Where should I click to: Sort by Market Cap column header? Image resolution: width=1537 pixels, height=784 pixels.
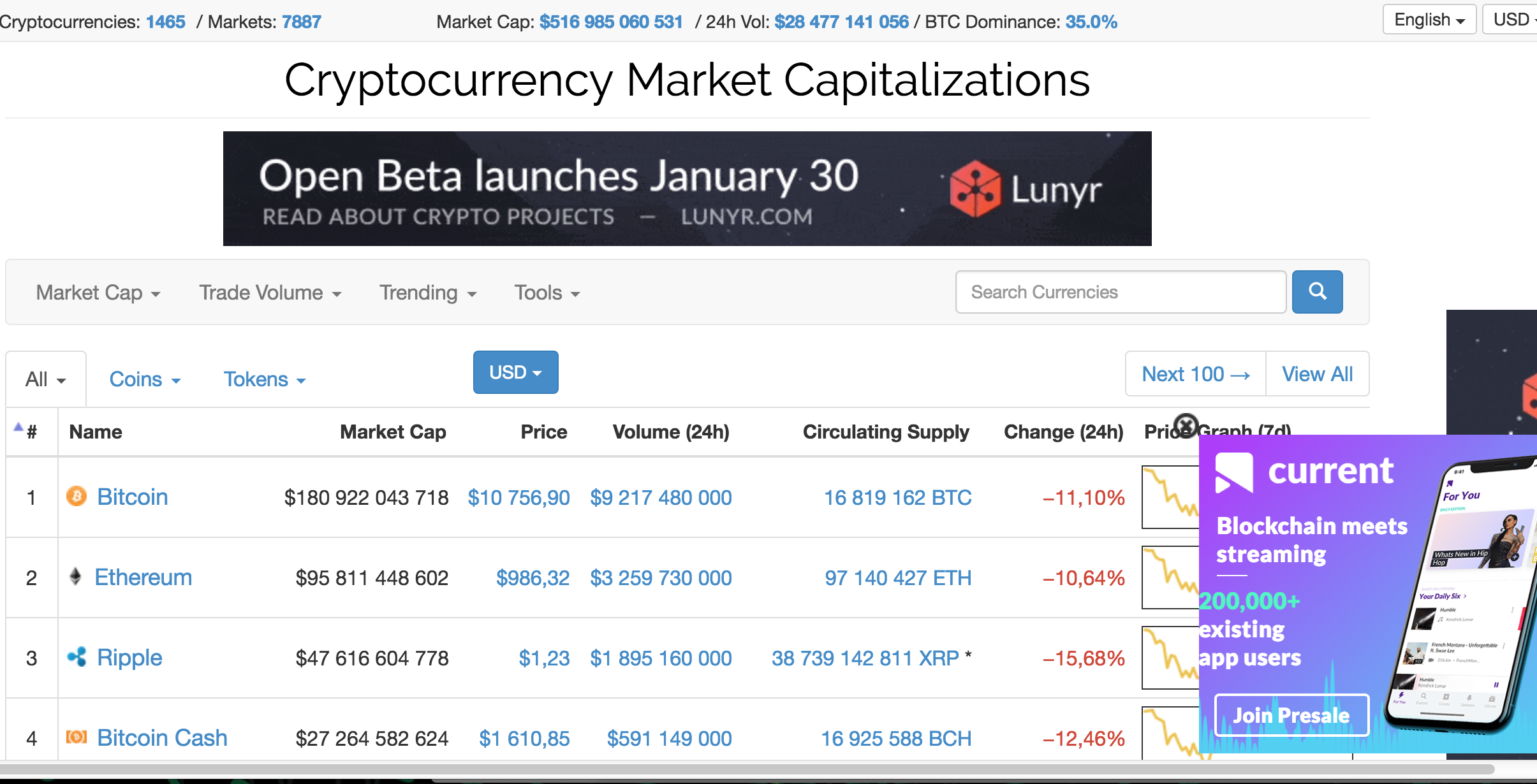(393, 432)
